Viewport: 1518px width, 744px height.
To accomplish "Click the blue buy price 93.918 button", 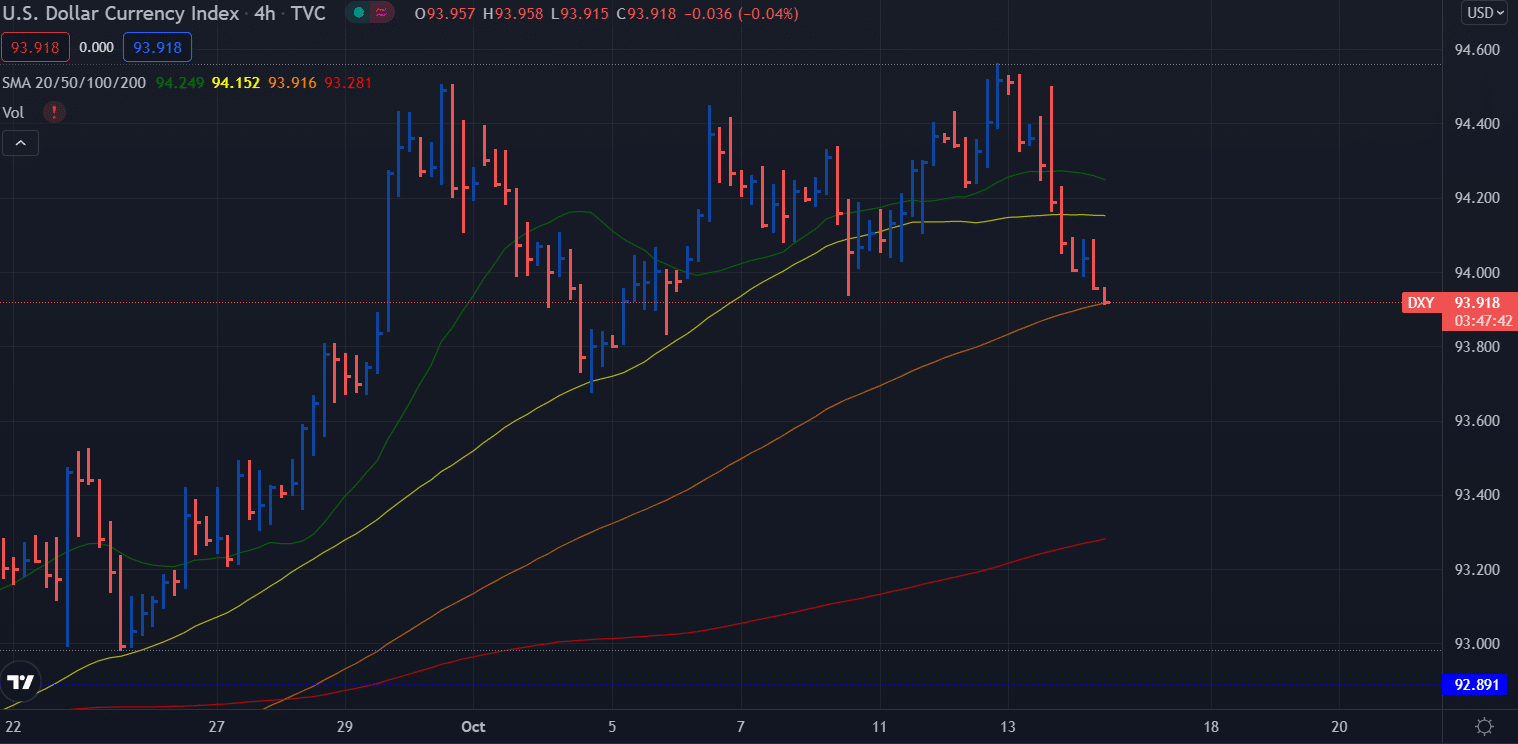I will (x=156, y=47).
